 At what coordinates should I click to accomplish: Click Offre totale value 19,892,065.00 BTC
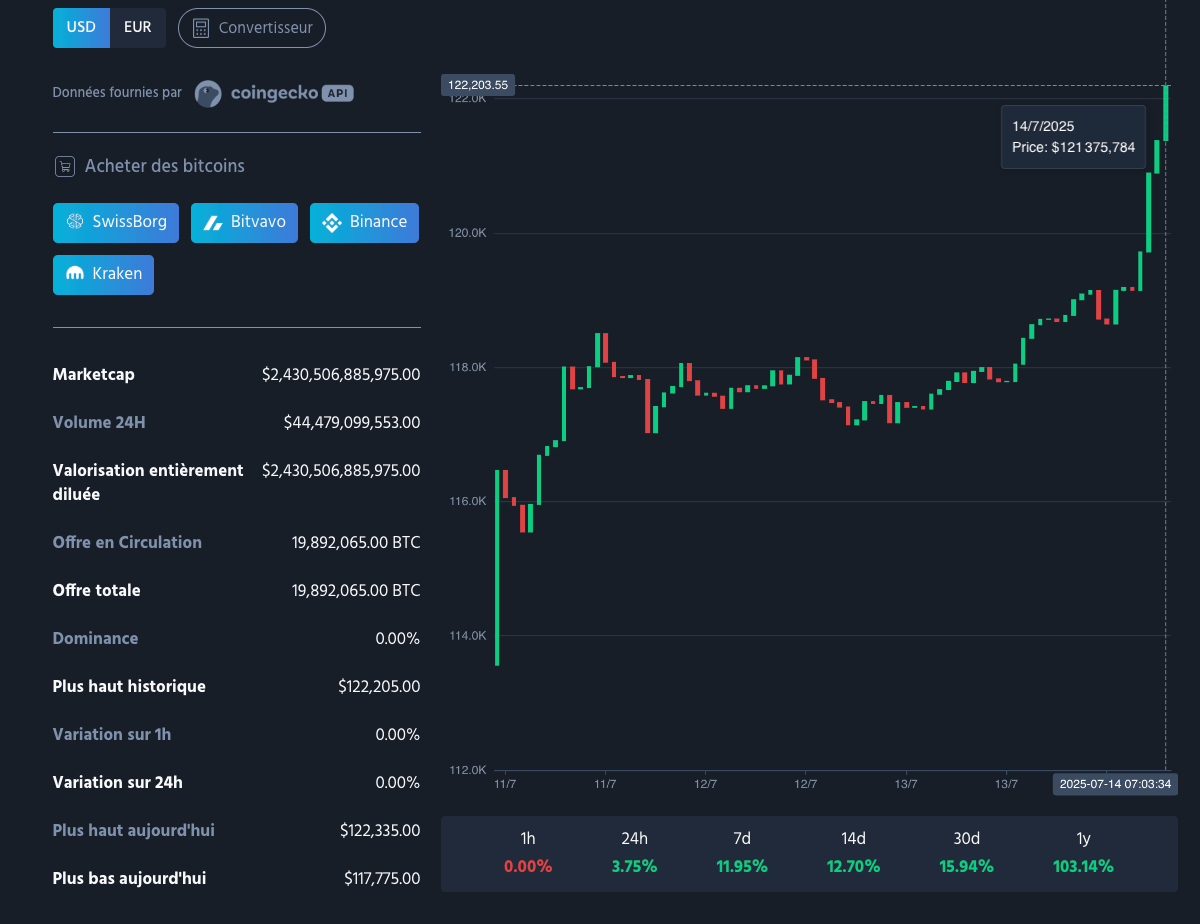[x=356, y=590]
